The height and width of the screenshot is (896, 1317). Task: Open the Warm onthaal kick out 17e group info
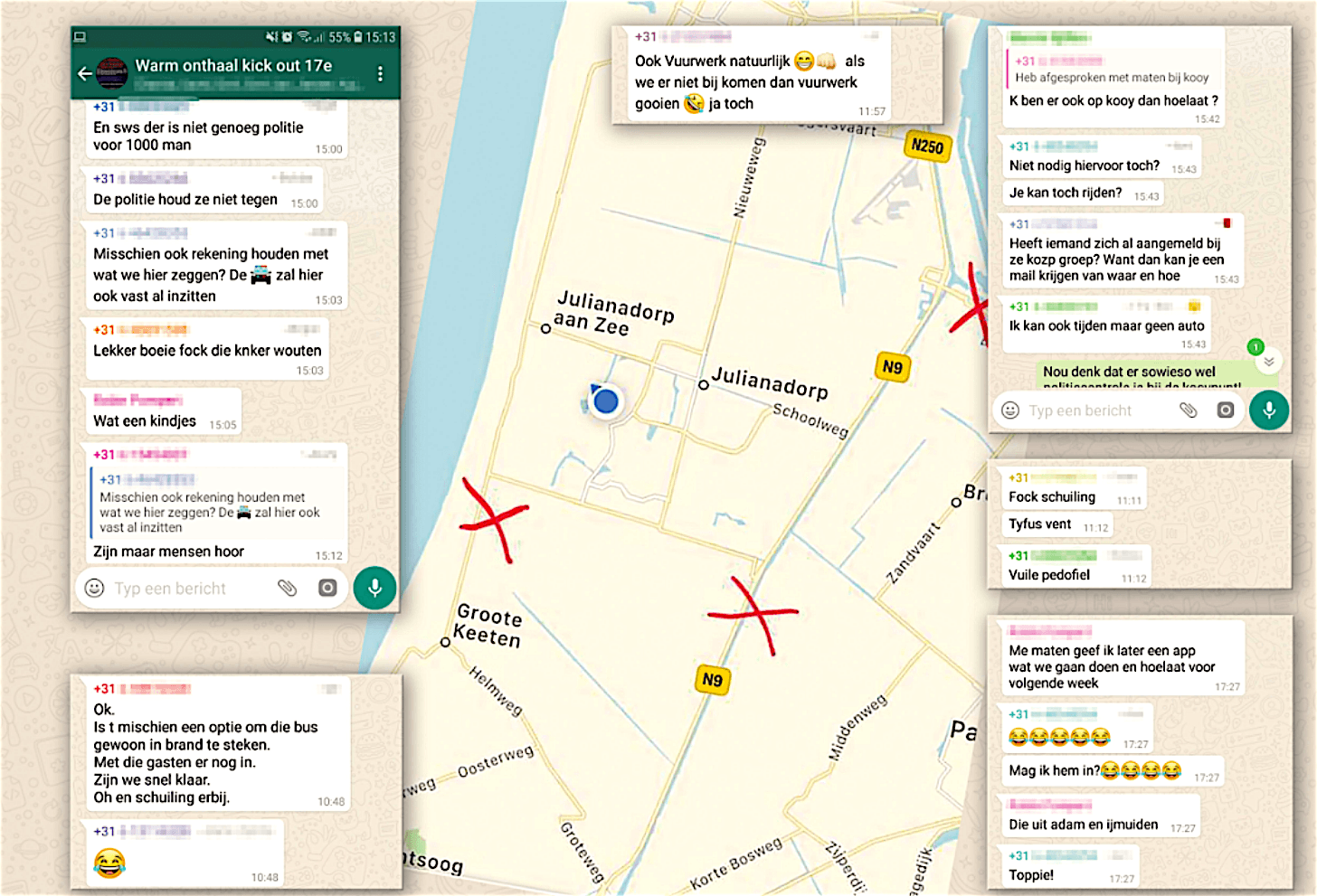pyautogui.click(x=233, y=66)
